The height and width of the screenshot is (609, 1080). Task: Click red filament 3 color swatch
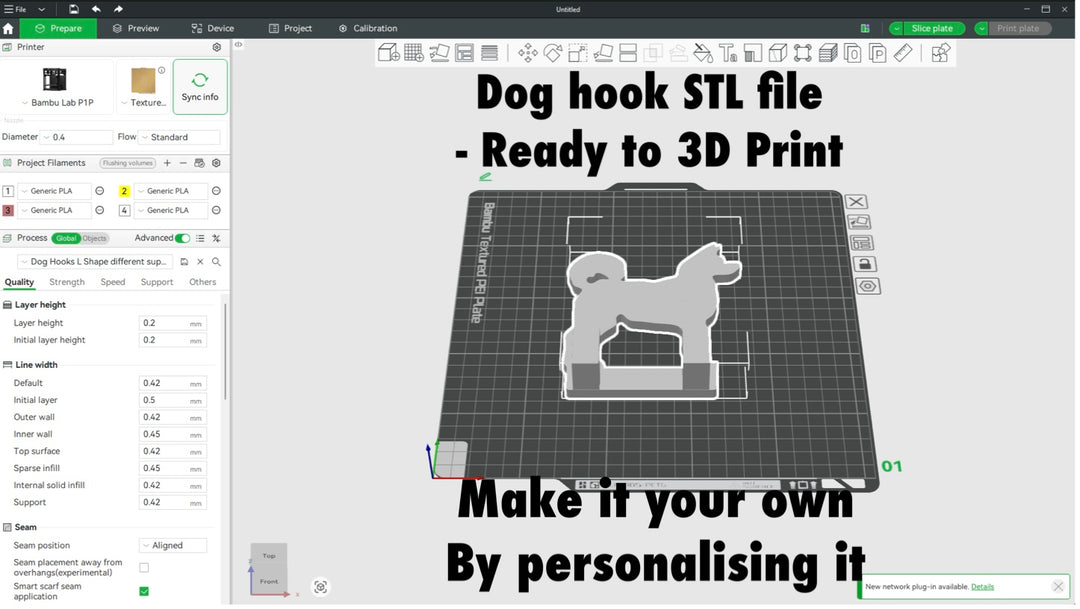8,210
